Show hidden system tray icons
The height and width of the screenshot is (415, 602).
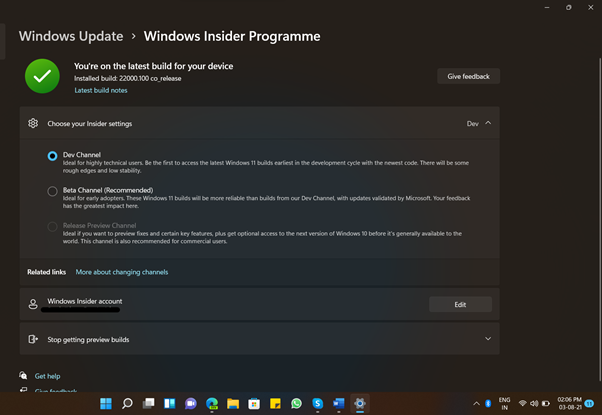[476, 403]
